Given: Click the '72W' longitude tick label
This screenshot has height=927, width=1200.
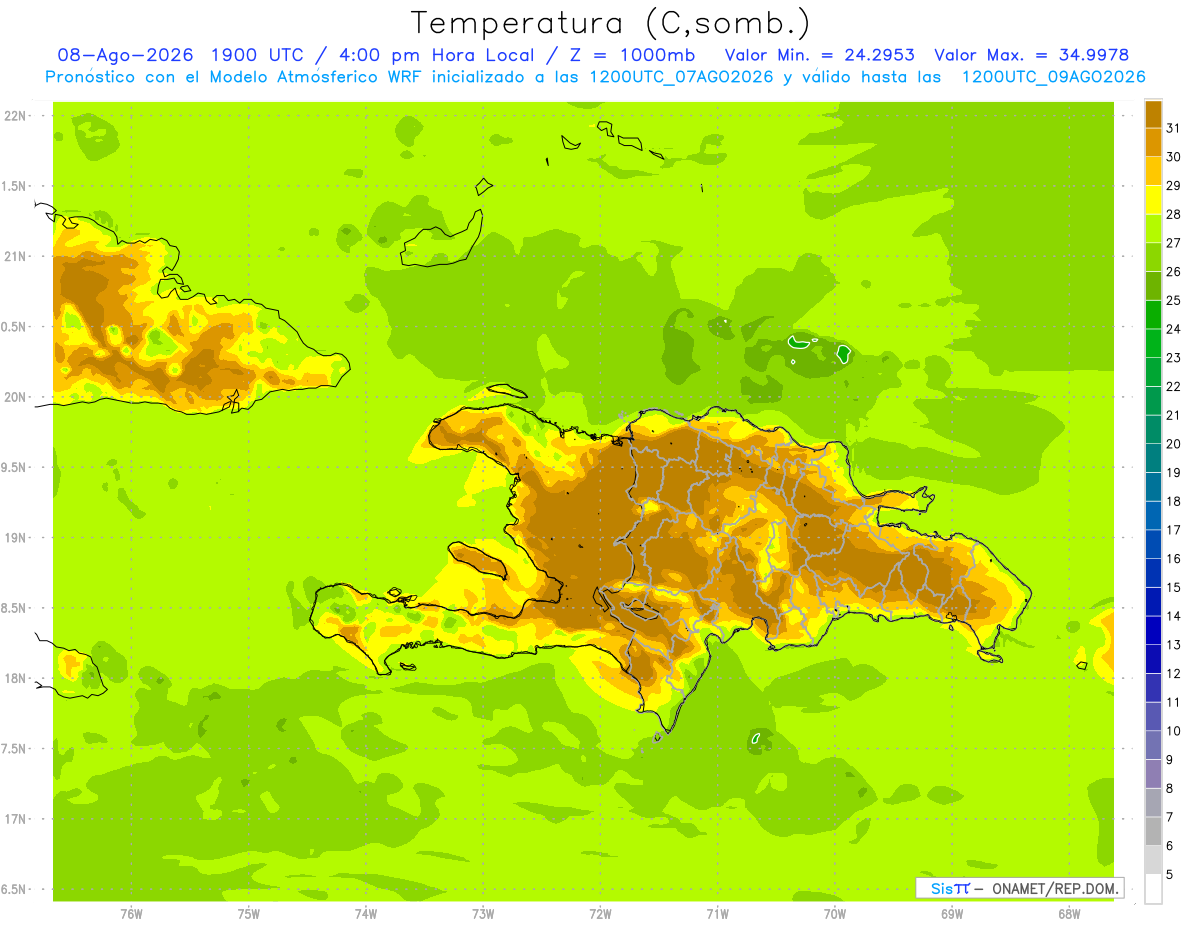Looking at the screenshot, I should (x=600, y=913).
